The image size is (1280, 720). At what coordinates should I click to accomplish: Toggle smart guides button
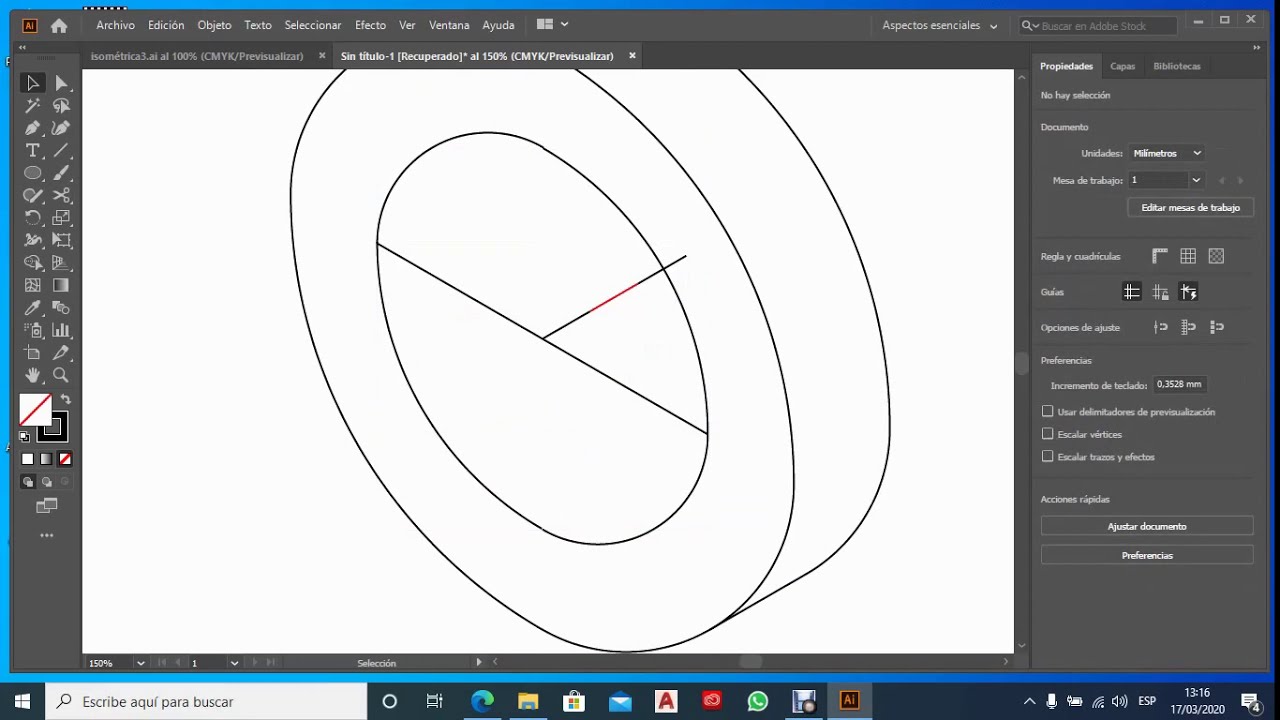1188,292
